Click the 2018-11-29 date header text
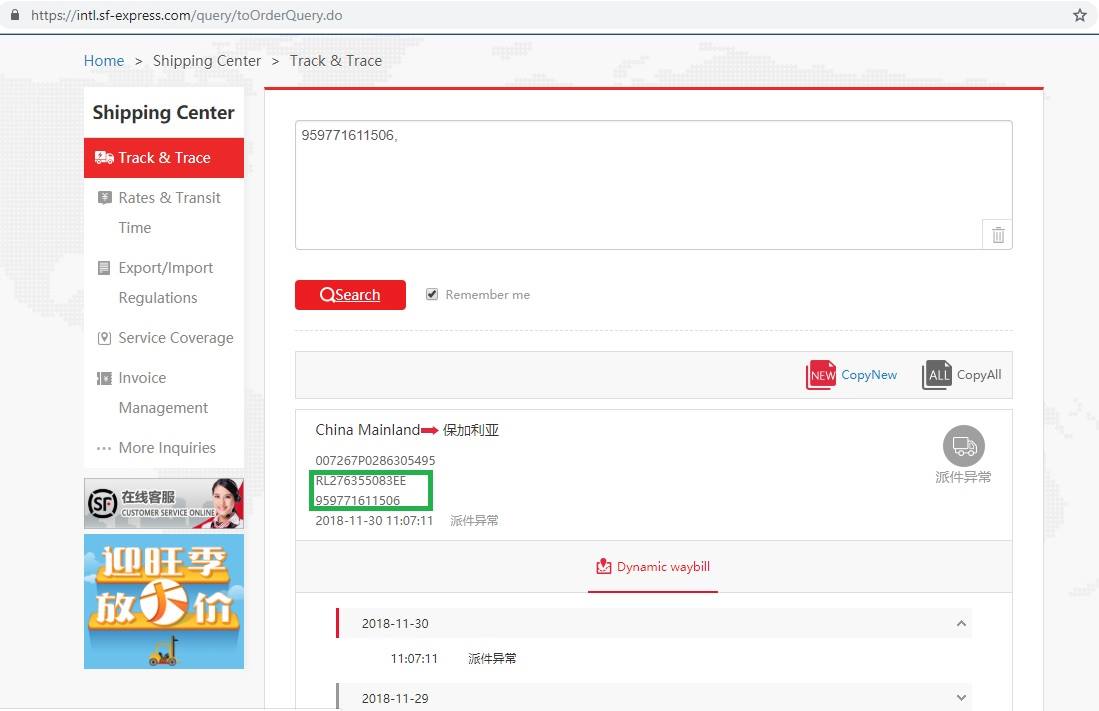Image resolution: width=1099 pixels, height=711 pixels. [395, 698]
